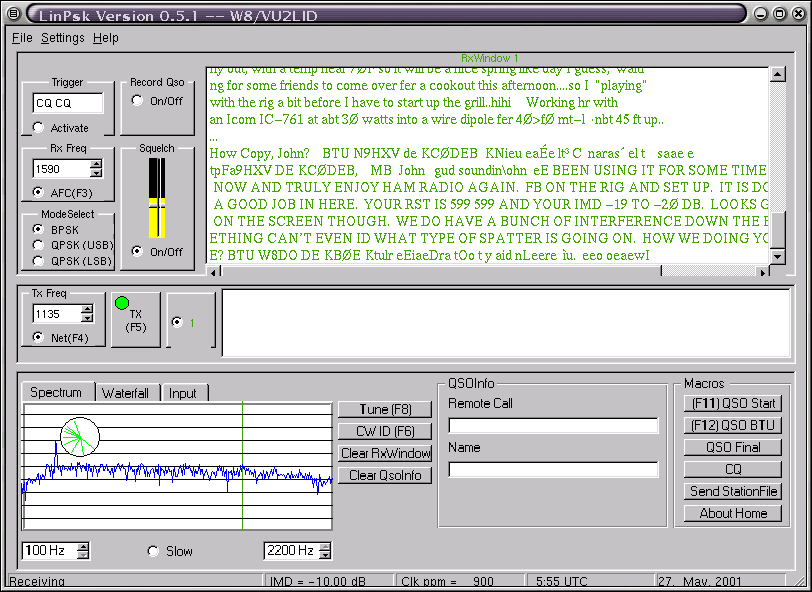Decrease the 2200 Hz spectrum upper limit

[x=325, y=555]
